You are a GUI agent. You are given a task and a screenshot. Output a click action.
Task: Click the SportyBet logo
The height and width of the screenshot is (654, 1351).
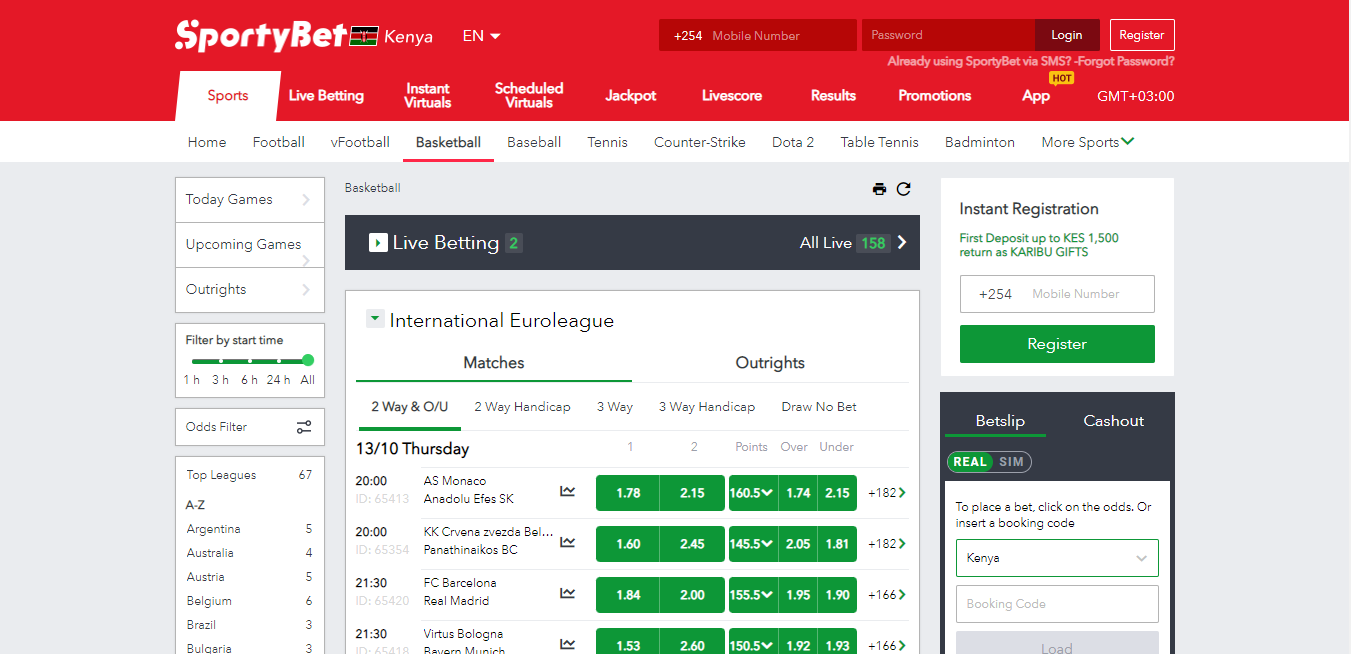pos(261,35)
